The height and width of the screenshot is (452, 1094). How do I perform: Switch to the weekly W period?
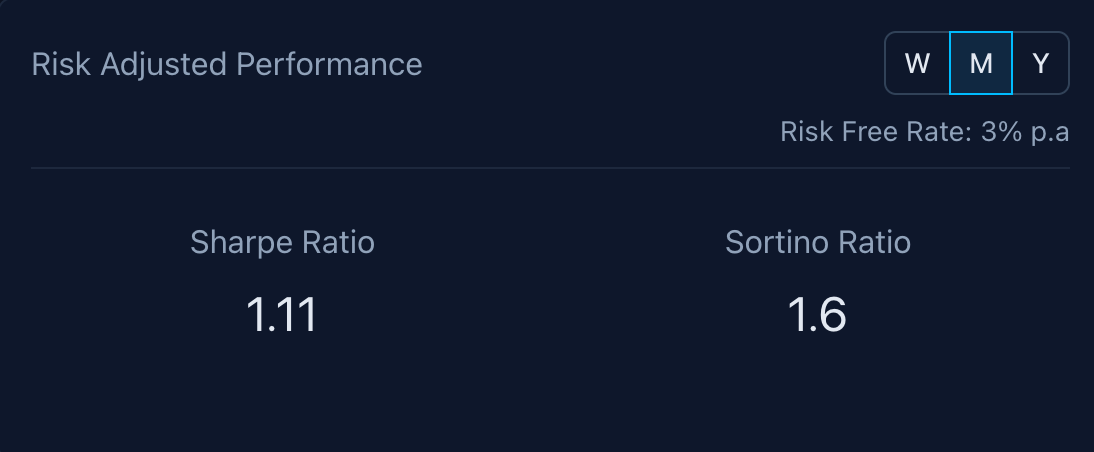tap(917, 64)
